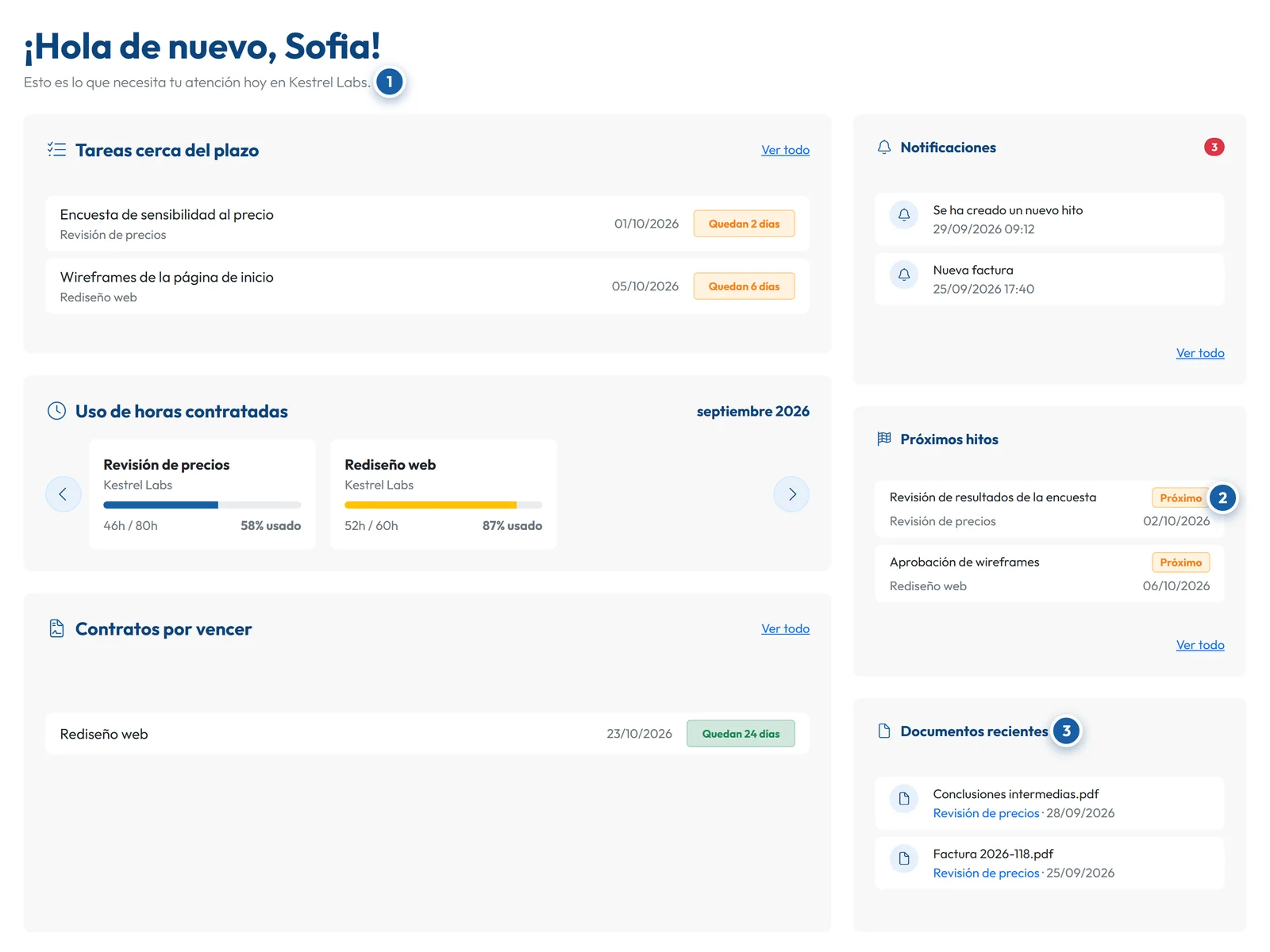The image size is (1270, 952).
Task: Open the Revisión de precios hours card title
Action: pyautogui.click(x=167, y=465)
